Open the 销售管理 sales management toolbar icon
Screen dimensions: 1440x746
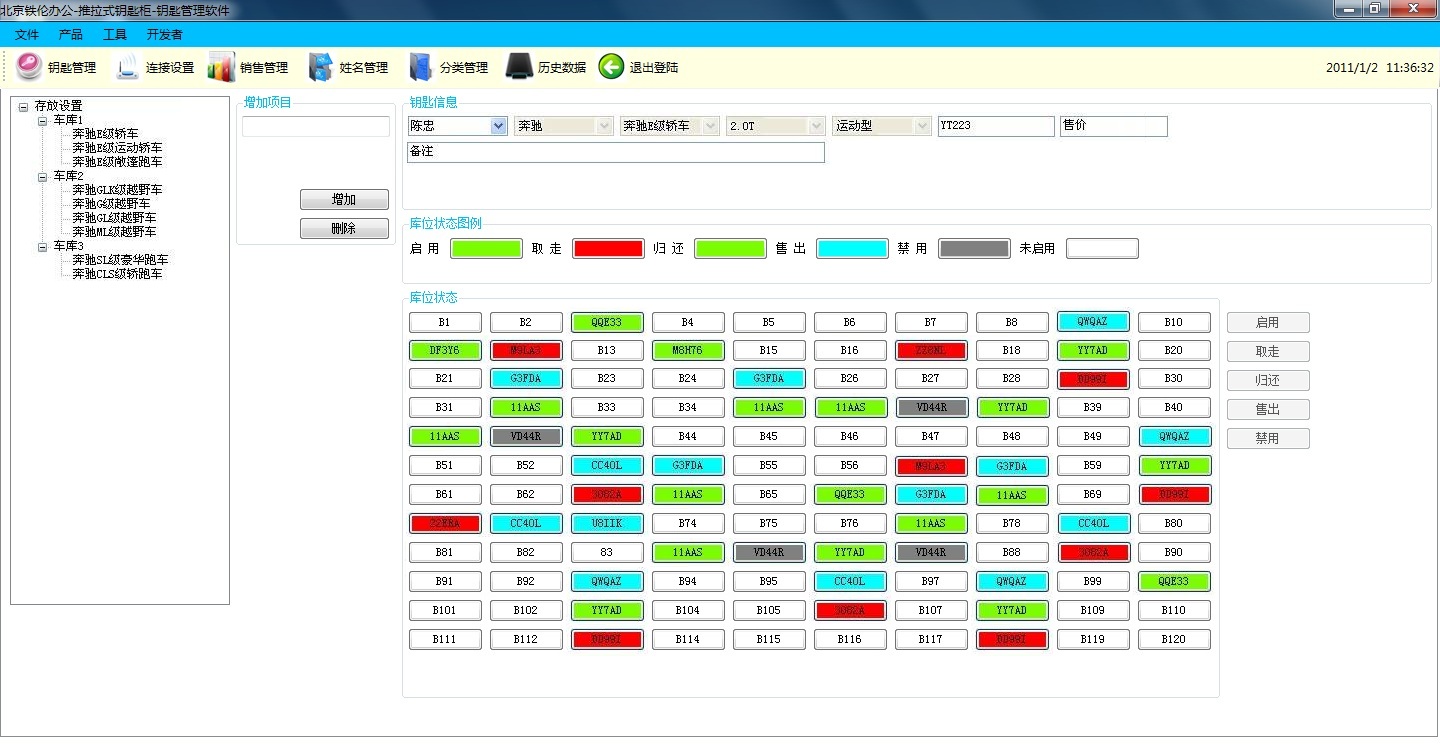coord(221,67)
